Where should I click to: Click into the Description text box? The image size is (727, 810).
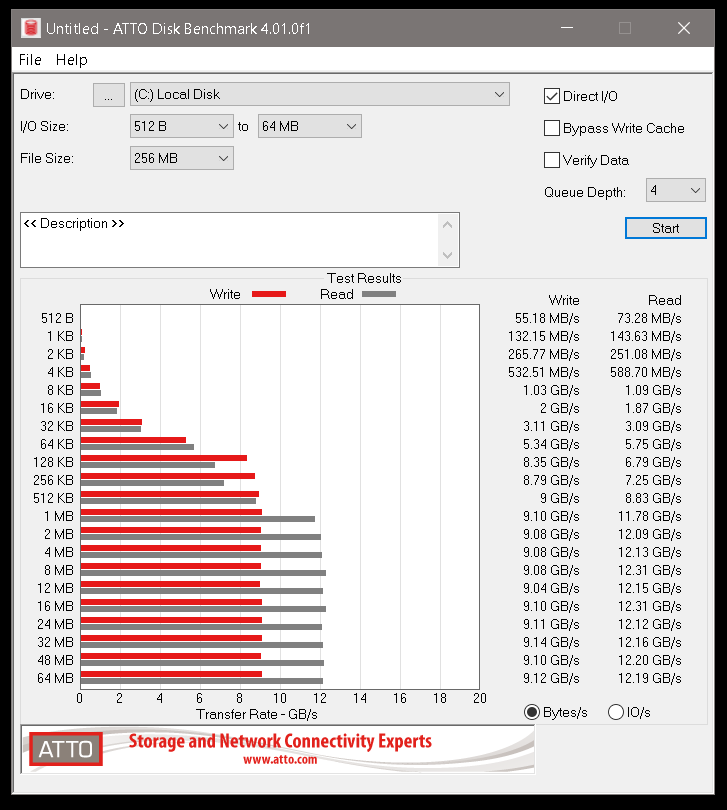pos(229,240)
